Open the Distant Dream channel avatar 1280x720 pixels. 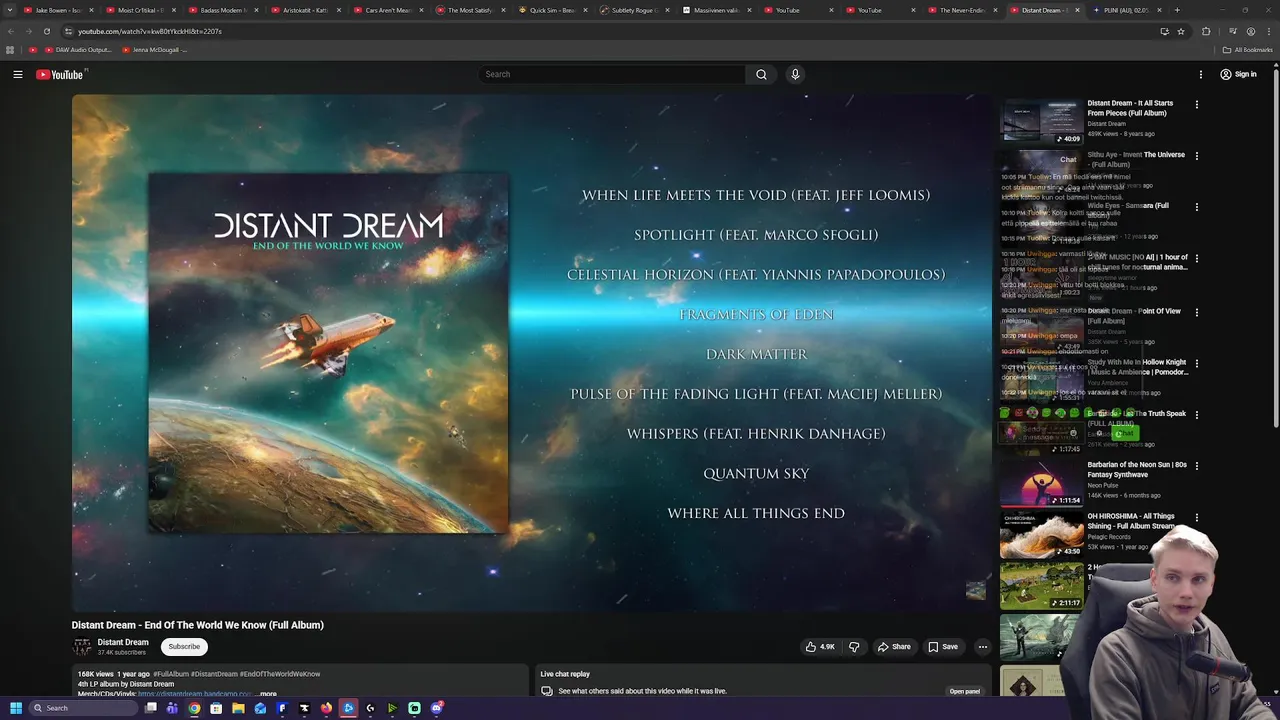82,647
